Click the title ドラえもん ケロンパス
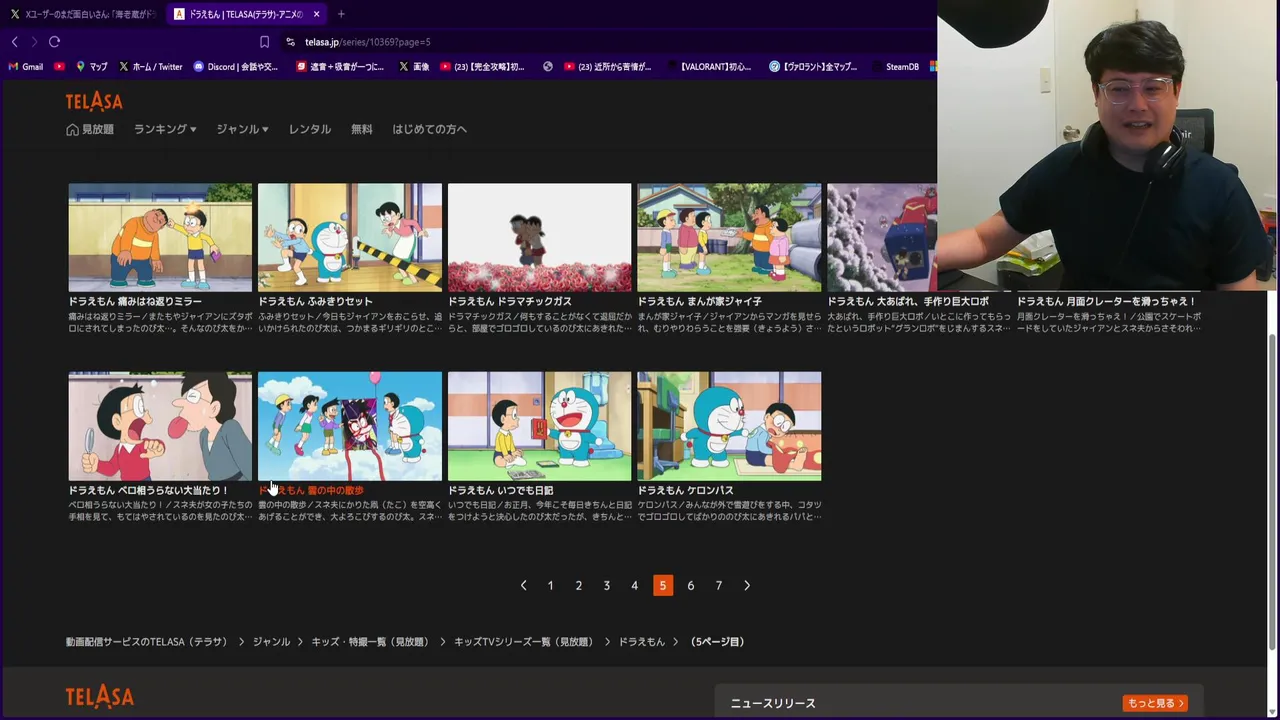Viewport: 1280px width, 720px height. pos(686,490)
